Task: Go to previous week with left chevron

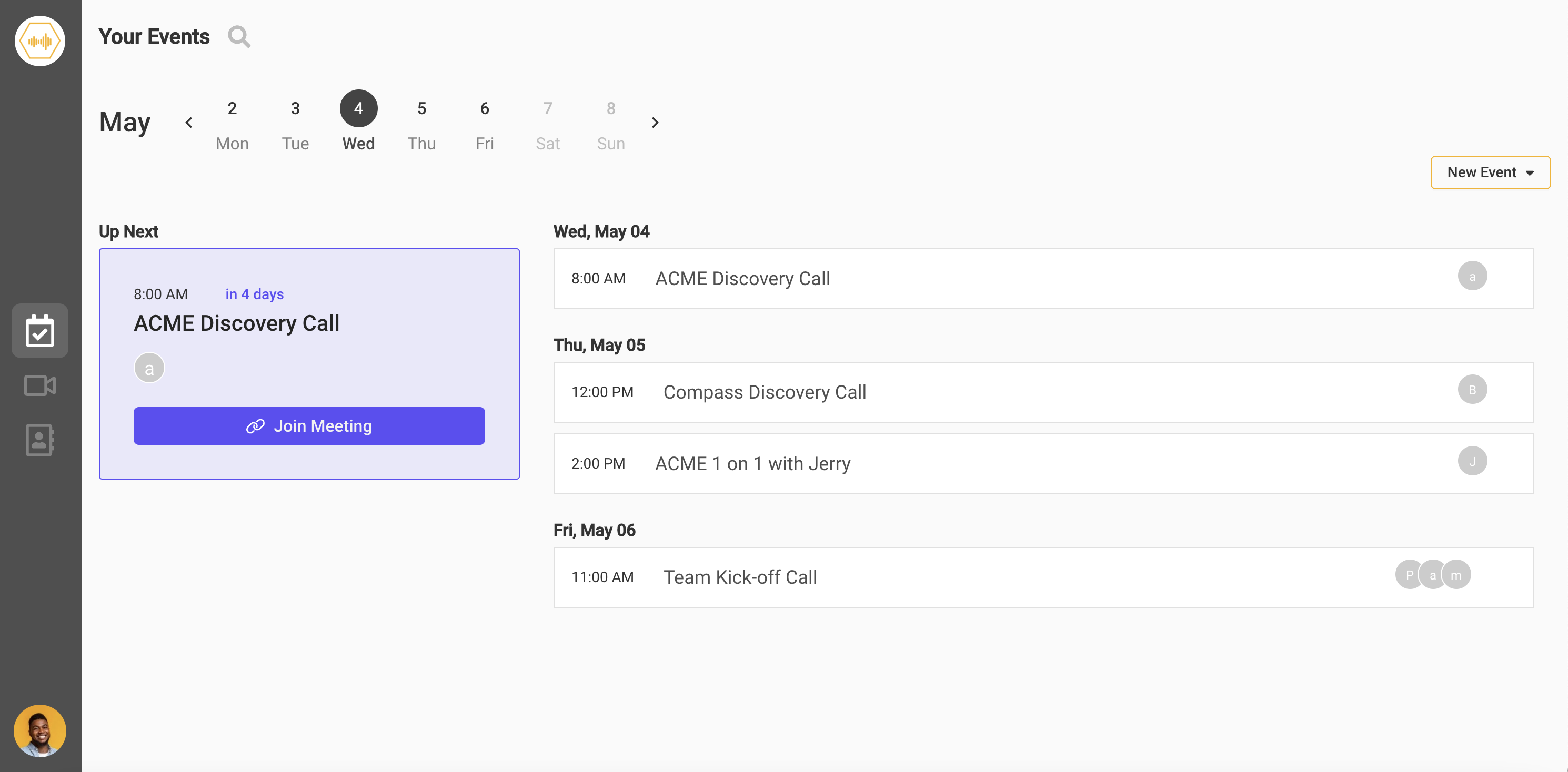Action: [x=189, y=123]
